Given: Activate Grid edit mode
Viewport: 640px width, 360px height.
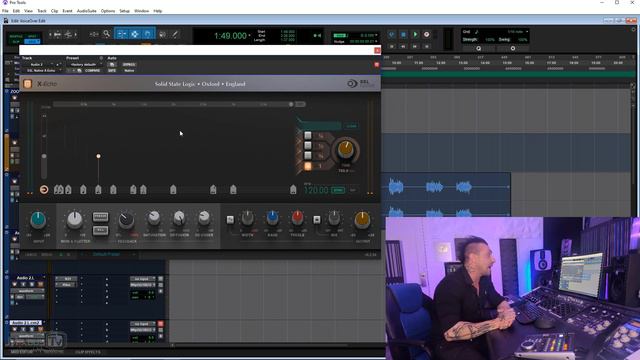Looking at the screenshot, I should (32, 42).
